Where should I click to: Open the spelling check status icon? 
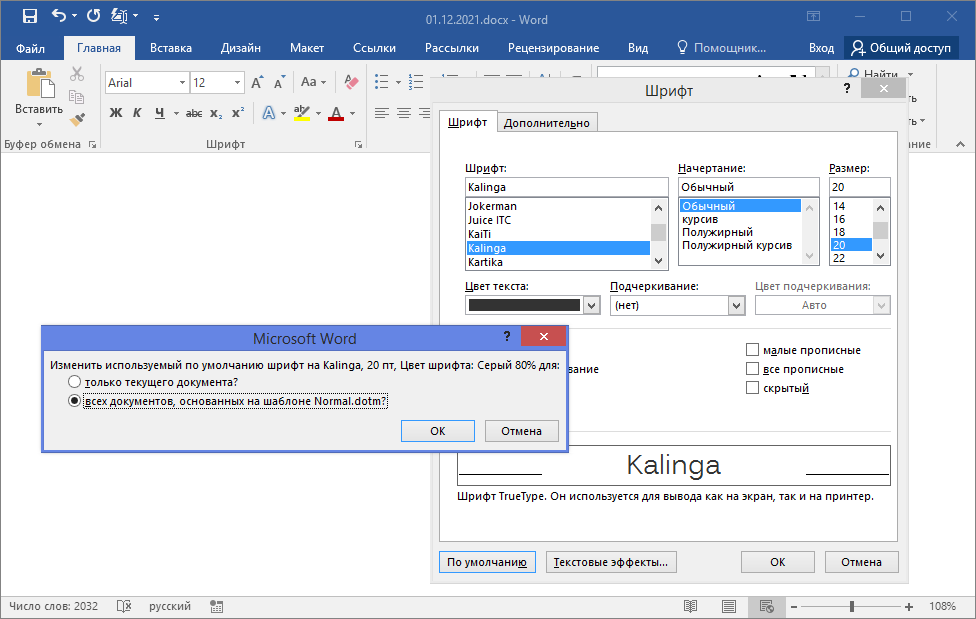[x=124, y=606]
